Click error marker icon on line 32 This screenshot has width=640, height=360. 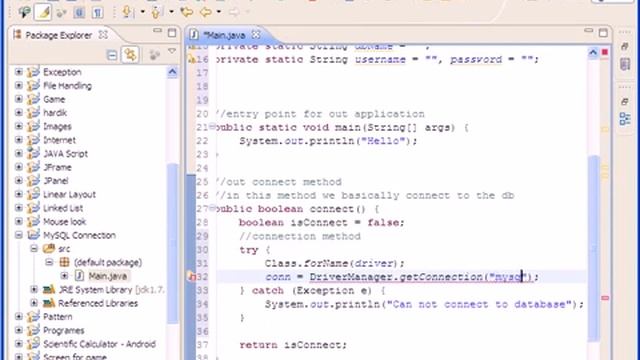click(191, 277)
